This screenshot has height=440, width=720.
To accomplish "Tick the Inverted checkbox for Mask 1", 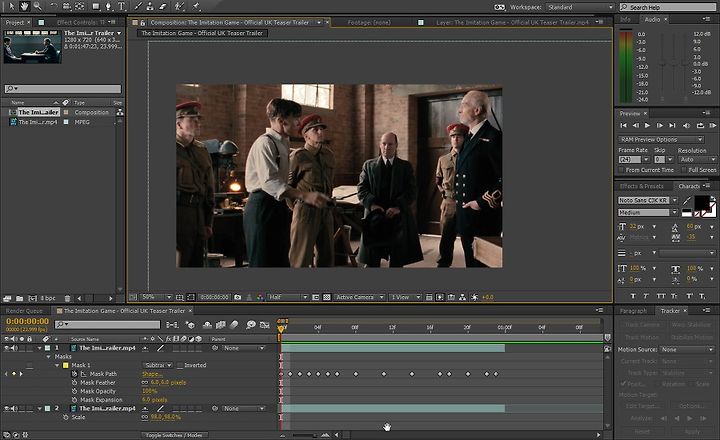I will tap(180, 366).
